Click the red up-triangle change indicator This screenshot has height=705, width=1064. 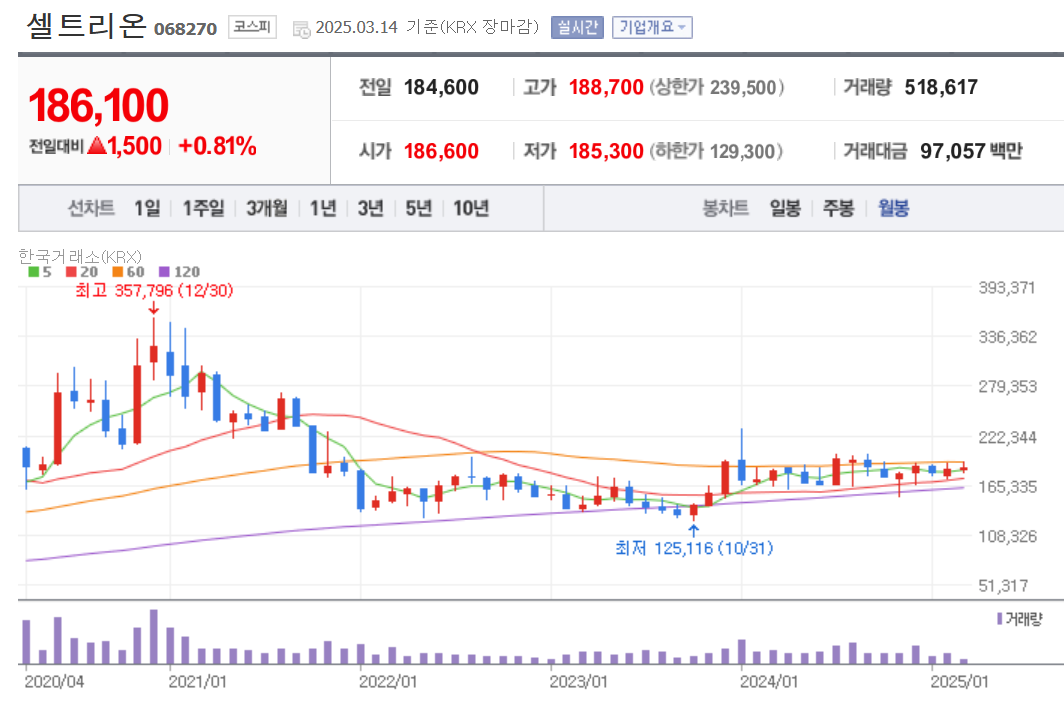[x=97, y=145]
